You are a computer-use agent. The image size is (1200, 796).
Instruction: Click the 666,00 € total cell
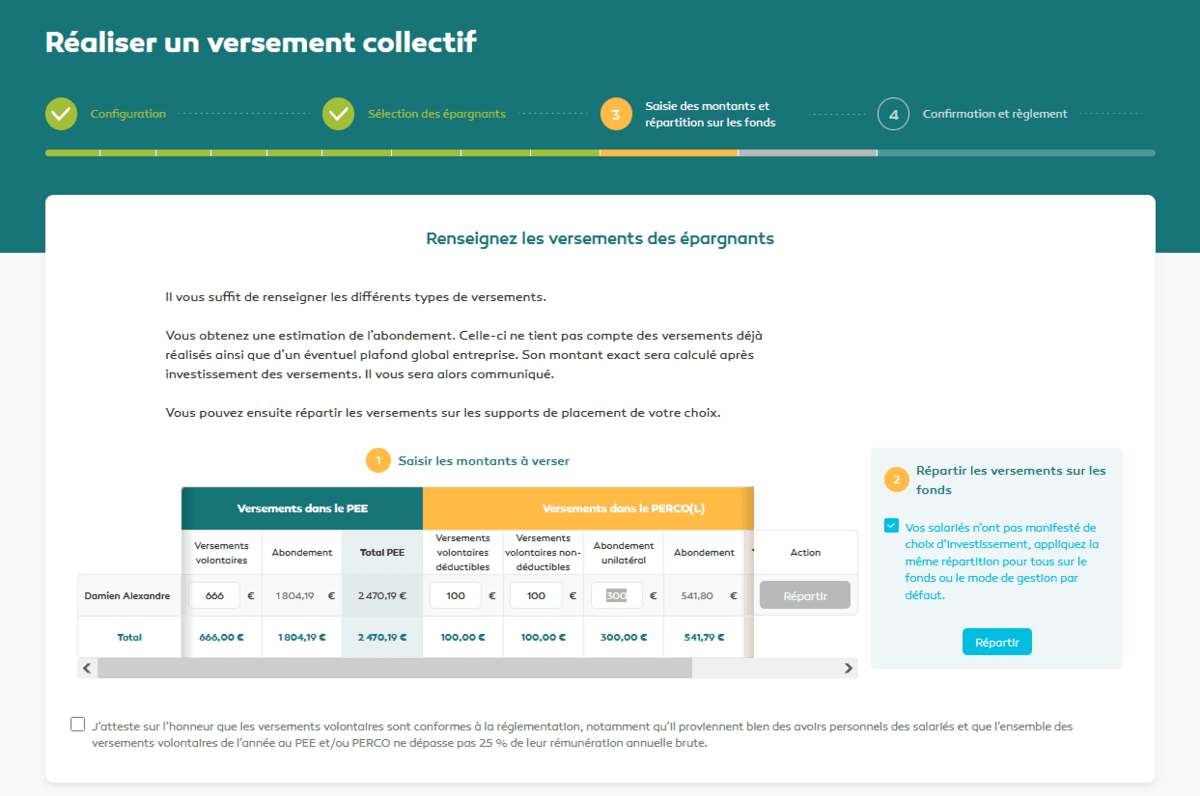(222, 637)
